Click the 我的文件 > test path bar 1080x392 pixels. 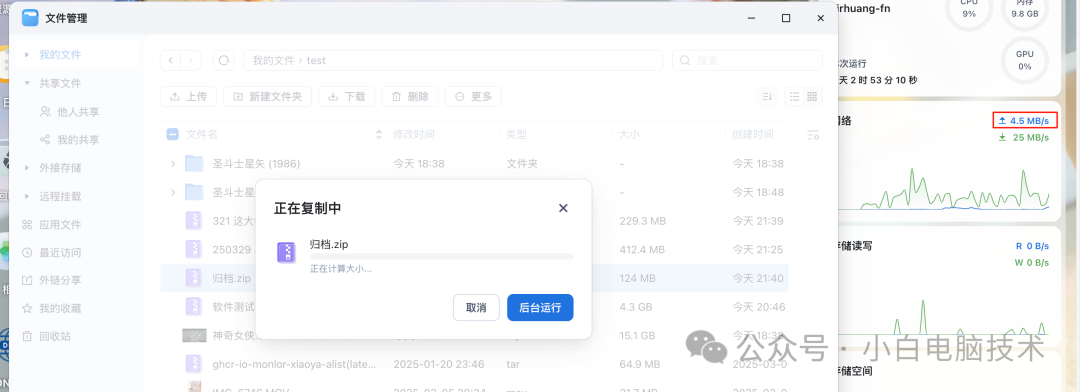coord(453,61)
